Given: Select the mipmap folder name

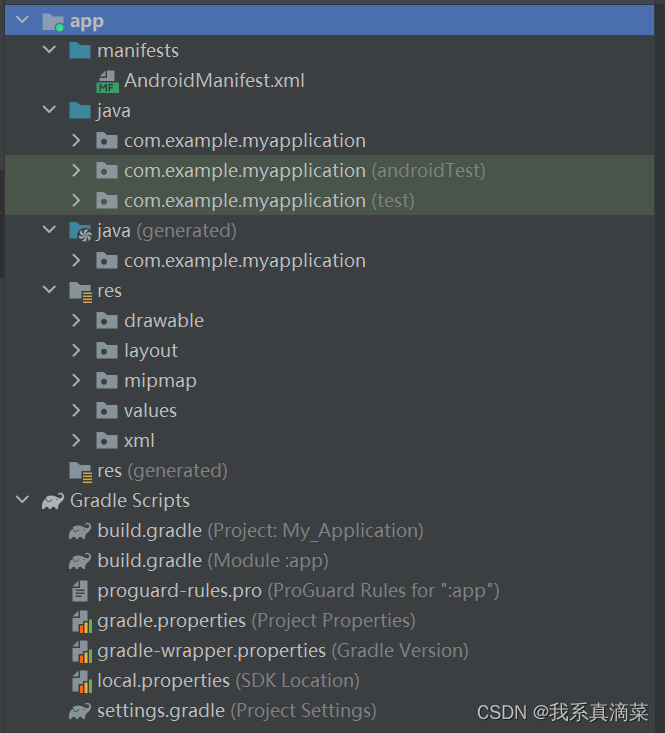Looking at the screenshot, I should tap(160, 381).
